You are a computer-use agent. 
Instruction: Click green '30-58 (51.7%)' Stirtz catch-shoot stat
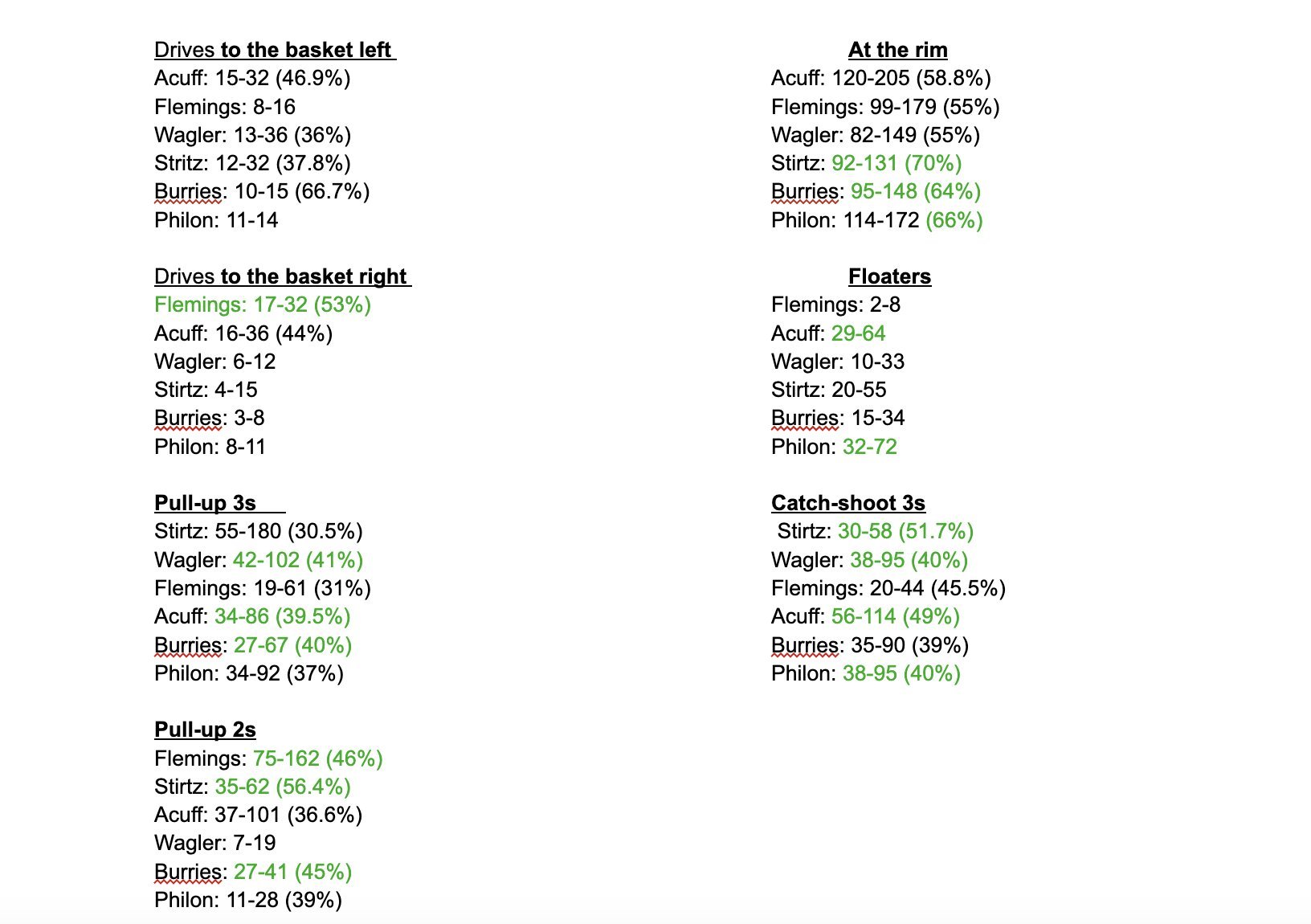(x=905, y=531)
